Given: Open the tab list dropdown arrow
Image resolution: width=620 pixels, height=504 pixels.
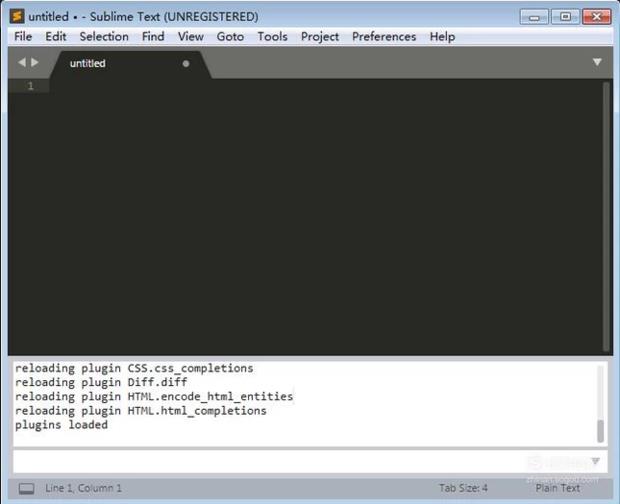Looking at the screenshot, I should (597, 62).
